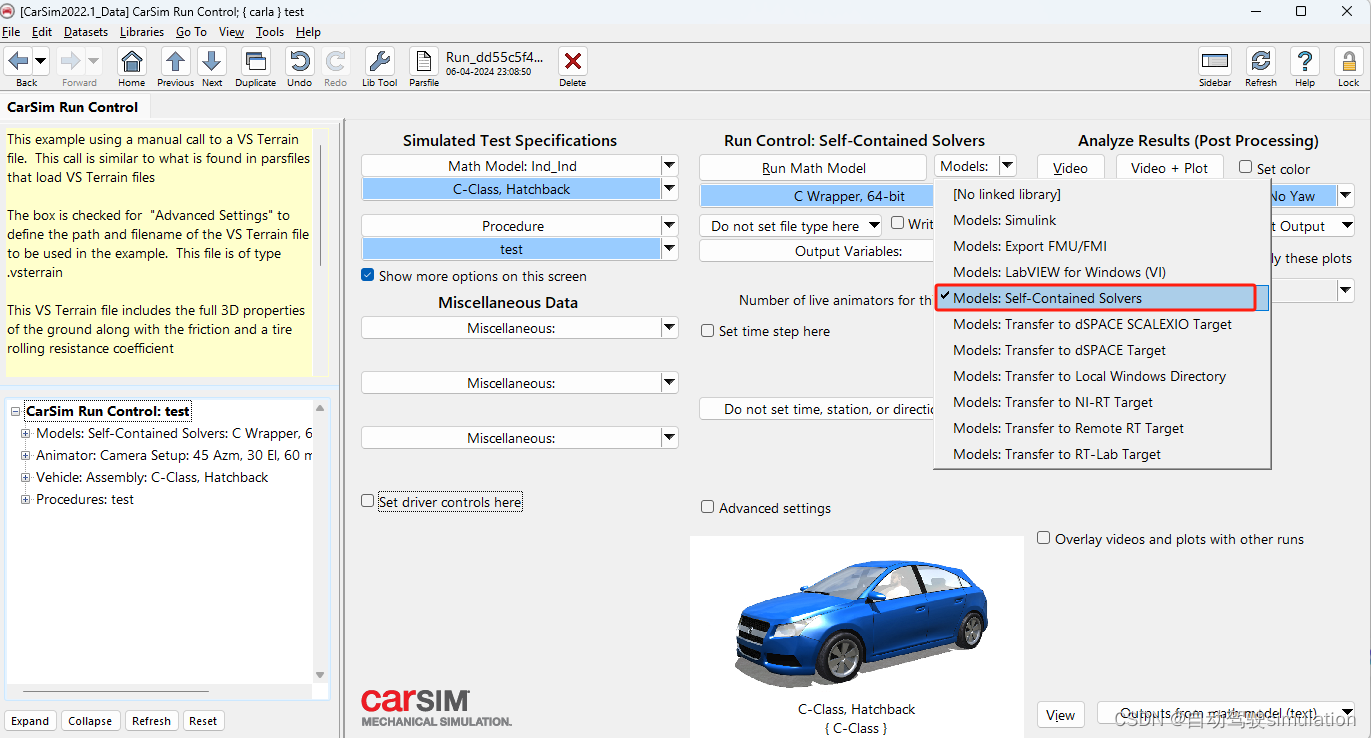Expand Models: Self-Contained Solvers tree node

(25, 433)
